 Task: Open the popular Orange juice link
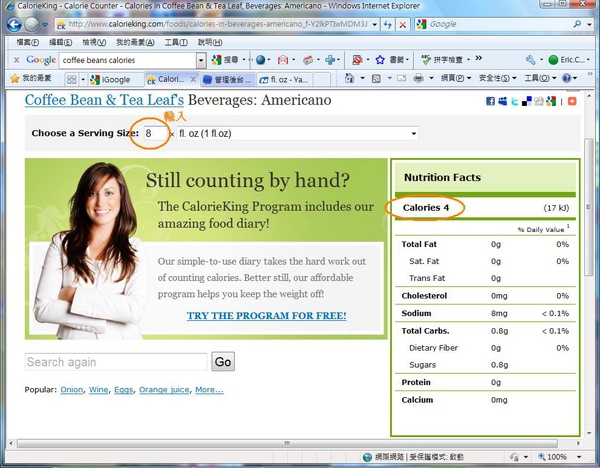(x=164, y=390)
